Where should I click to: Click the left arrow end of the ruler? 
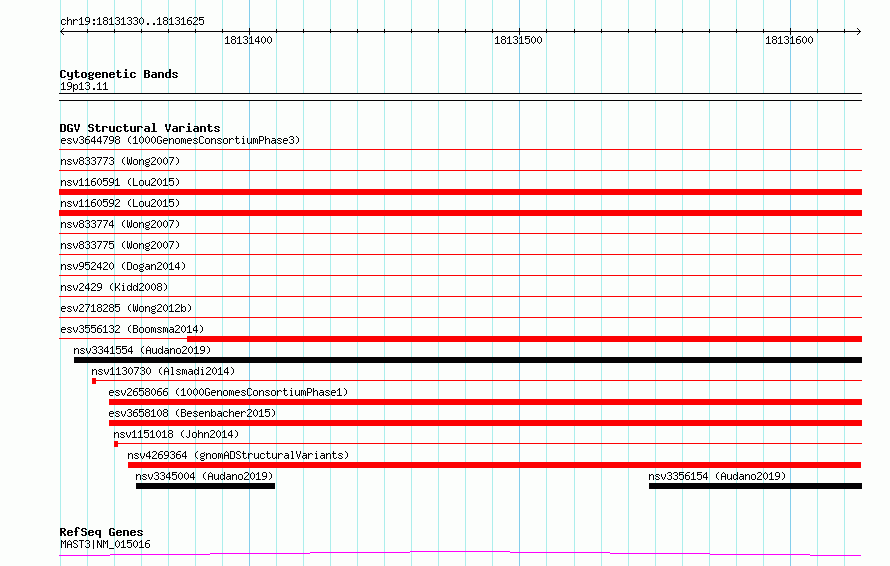click(62, 32)
